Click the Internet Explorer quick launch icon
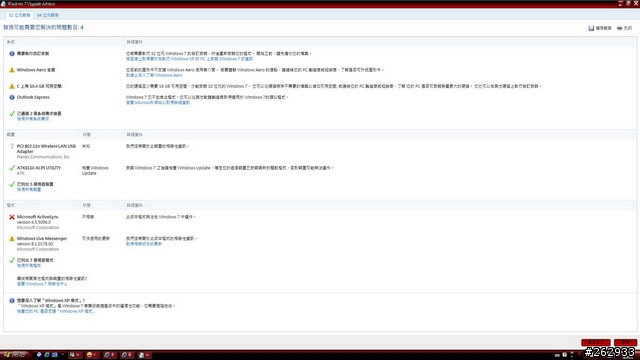This screenshot has height=360, width=640. [x=47, y=355]
